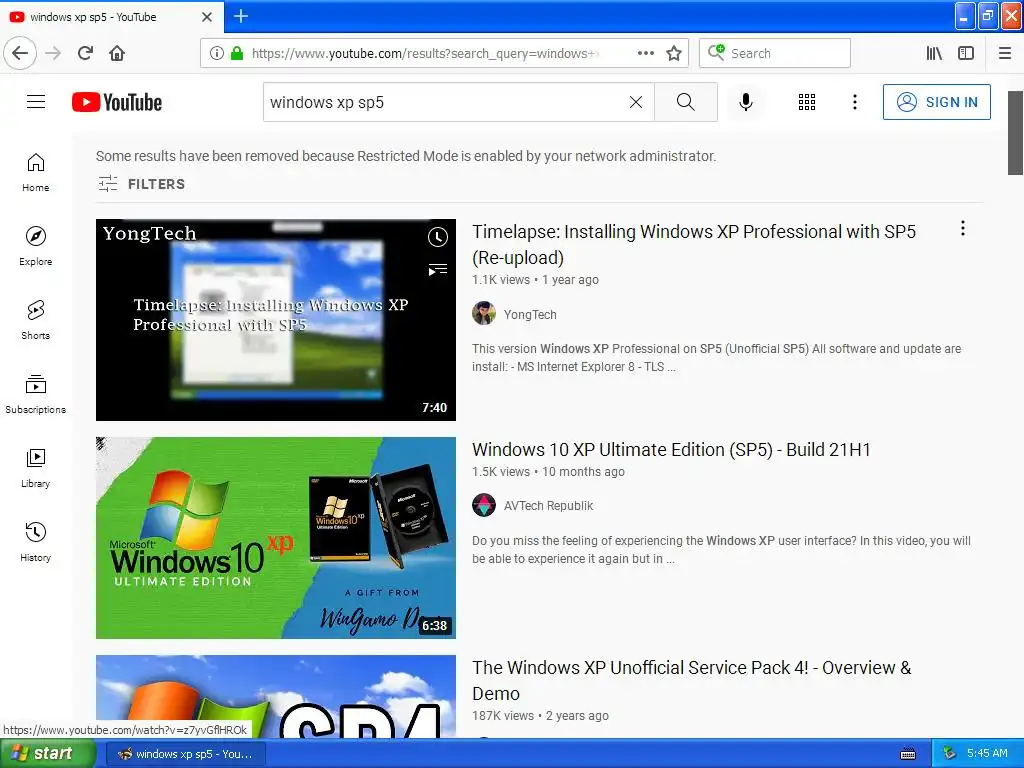1024x768 pixels.
Task: Open the Windows Start button
Action: point(47,753)
